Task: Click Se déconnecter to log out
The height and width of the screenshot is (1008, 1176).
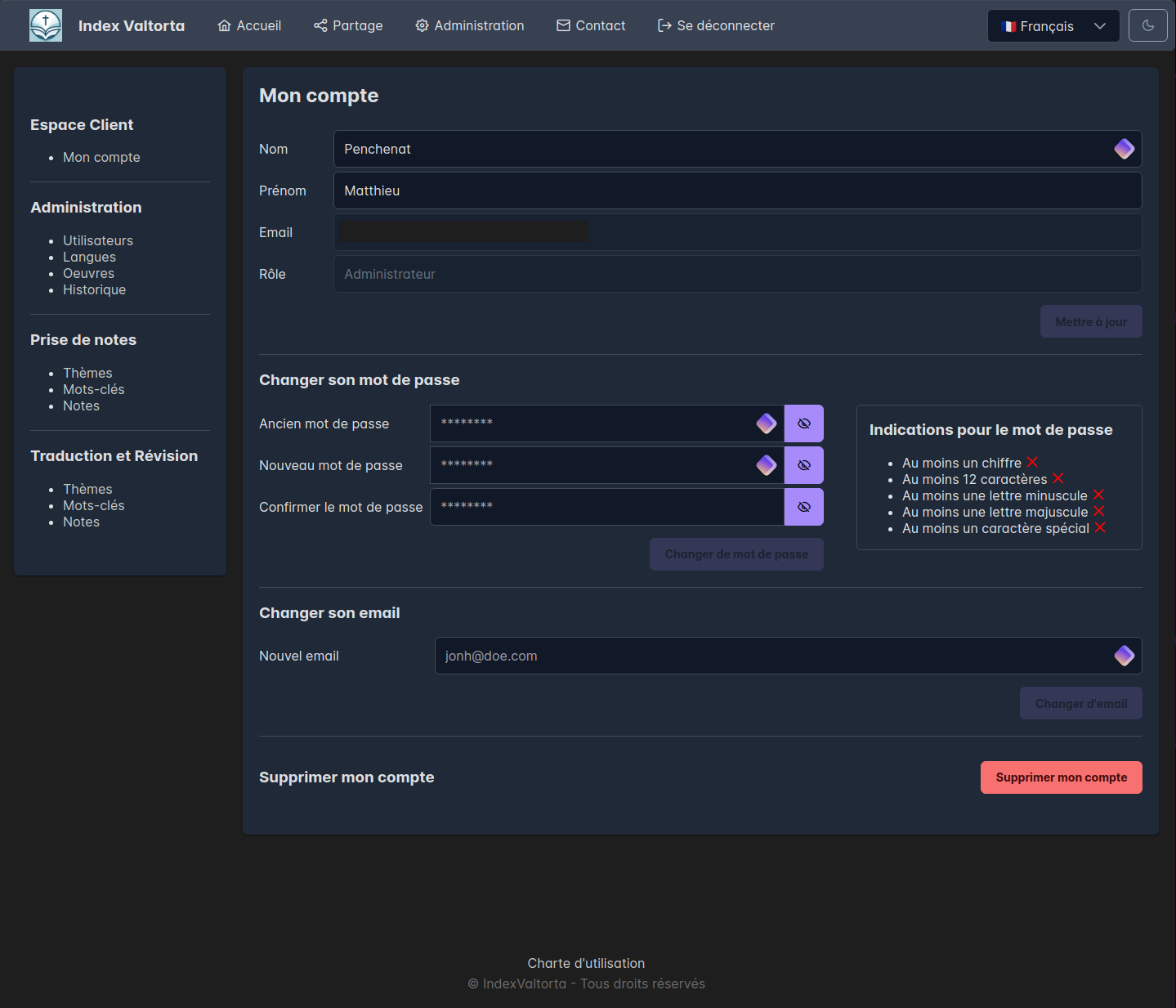Action: coord(716,25)
